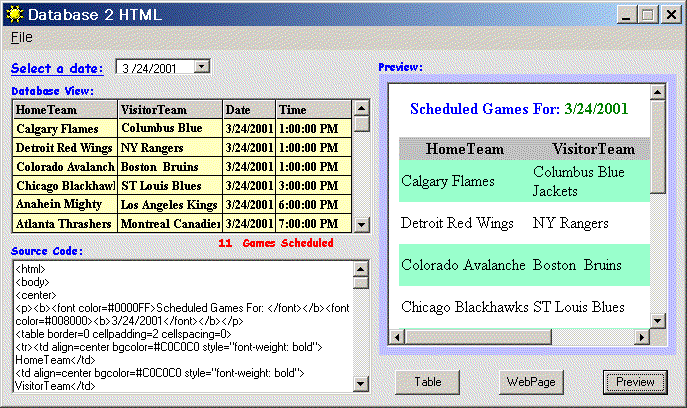Viewport: 687px width, 408px height.
Task: Select Atlanta Thrashers cell in database view
Action: coord(65,224)
